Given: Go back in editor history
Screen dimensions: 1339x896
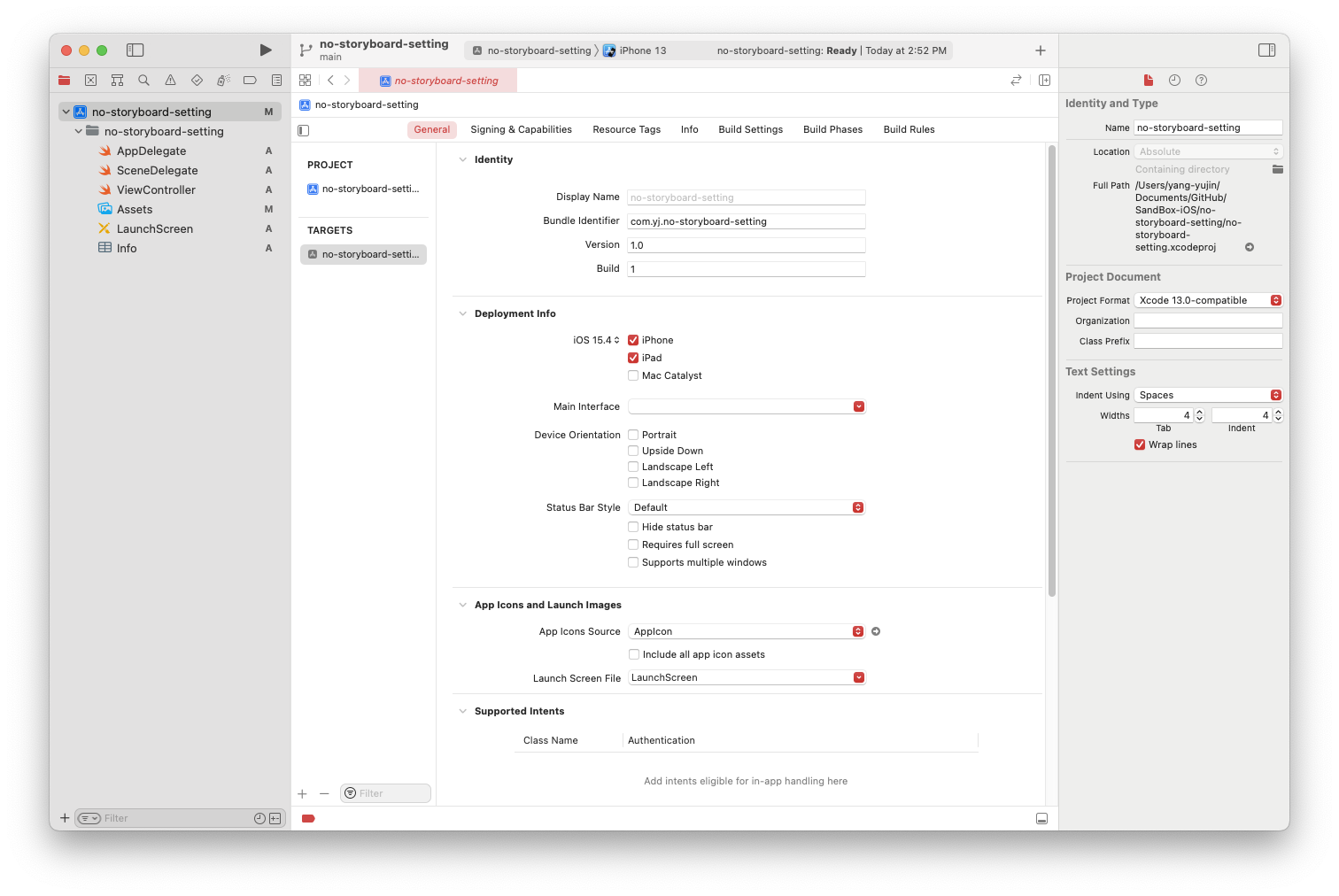Looking at the screenshot, I should (x=330, y=81).
